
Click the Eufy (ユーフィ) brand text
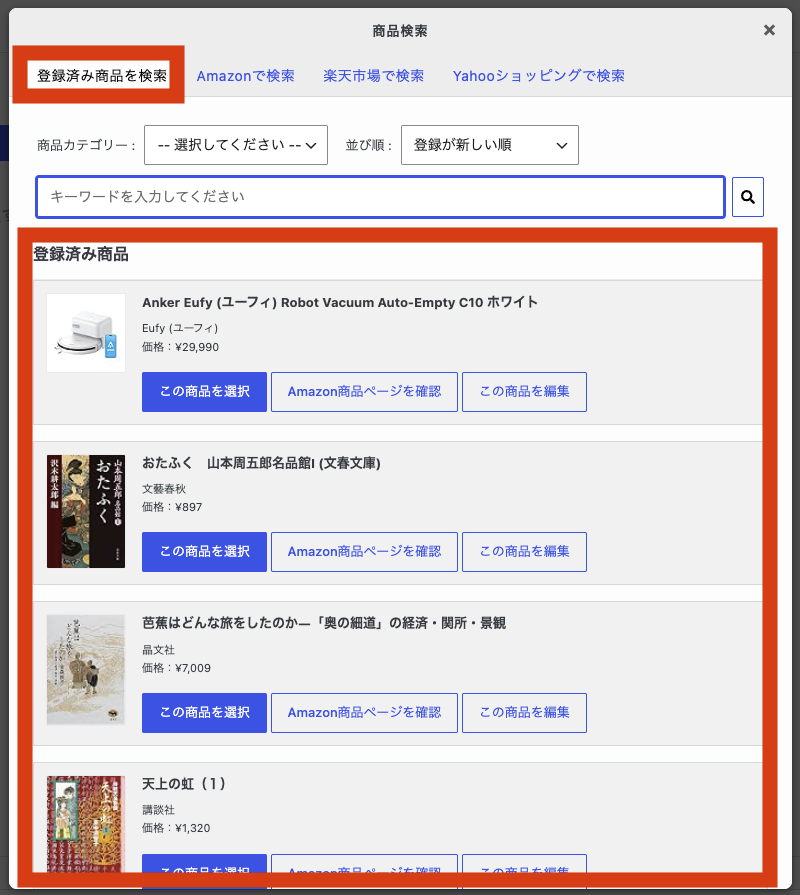click(180, 328)
